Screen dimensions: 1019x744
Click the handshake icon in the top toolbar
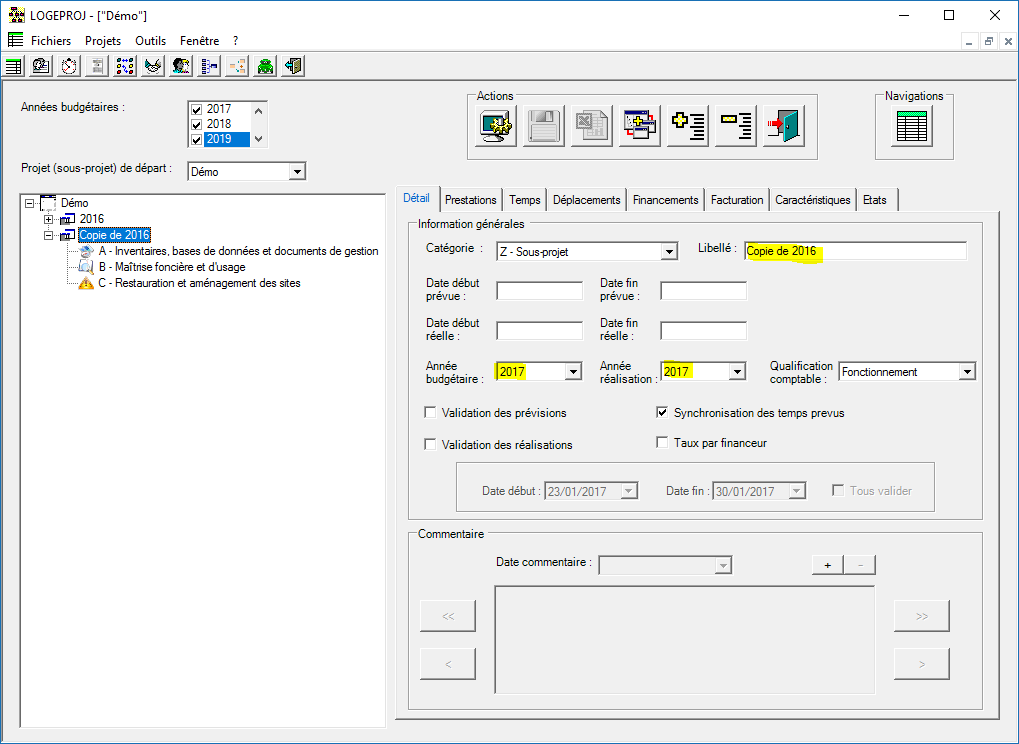tap(153, 66)
